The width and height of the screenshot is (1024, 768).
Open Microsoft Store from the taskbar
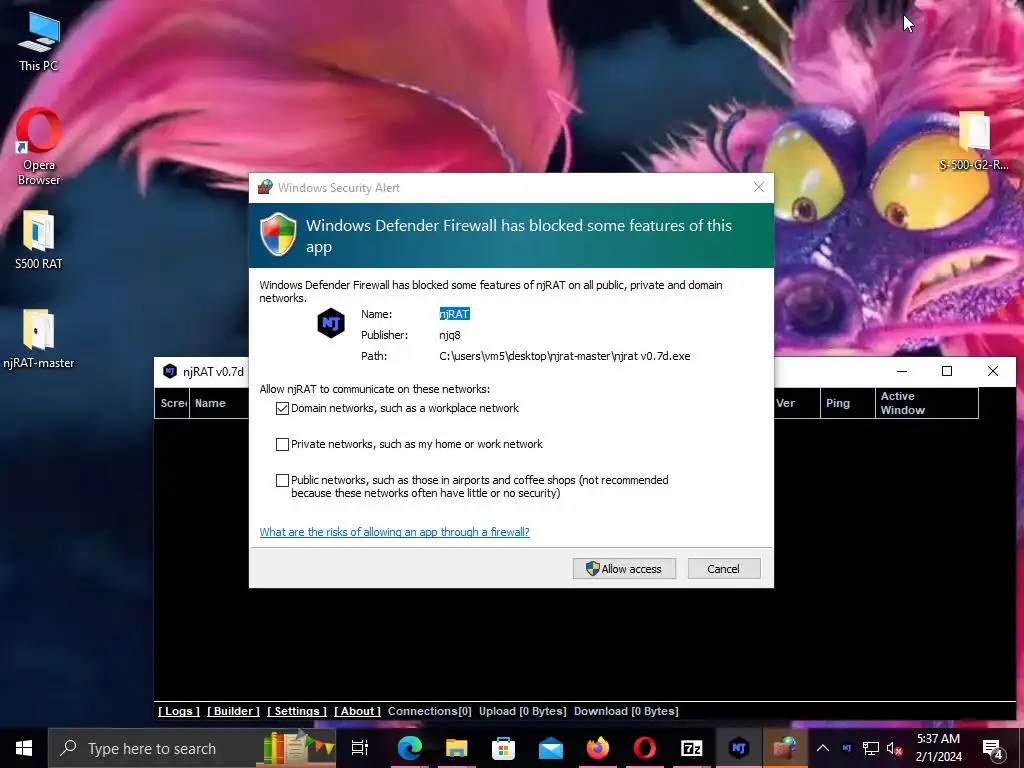pos(504,748)
